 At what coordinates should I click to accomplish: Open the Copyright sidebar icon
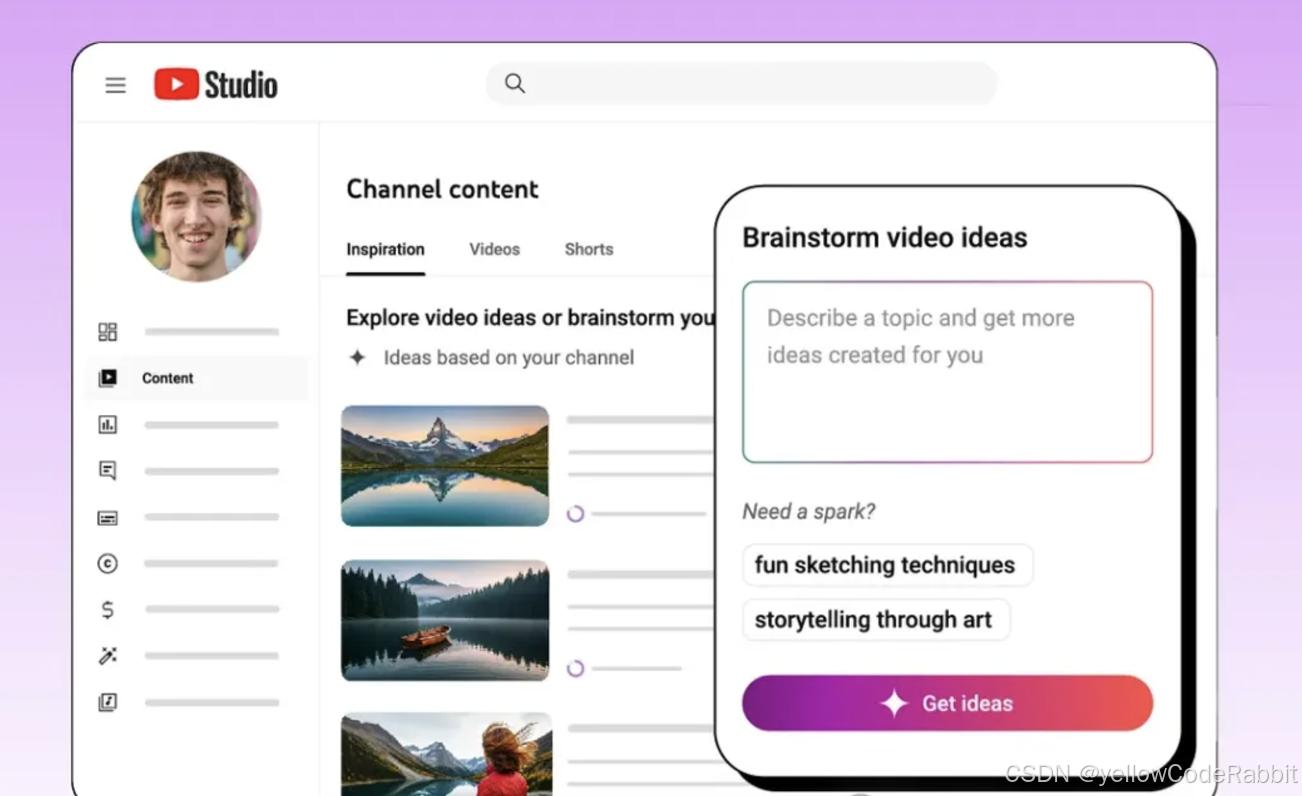click(x=107, y=564)
